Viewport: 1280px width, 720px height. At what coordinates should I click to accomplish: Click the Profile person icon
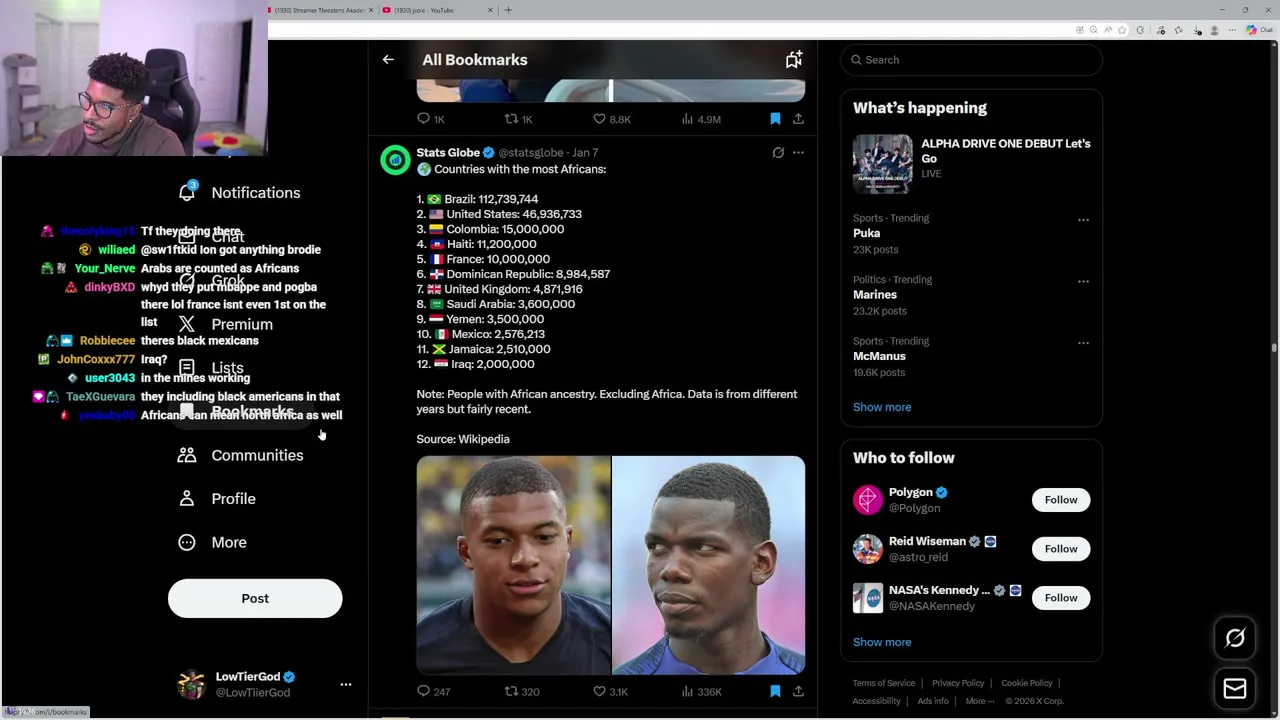pos(187,499)
